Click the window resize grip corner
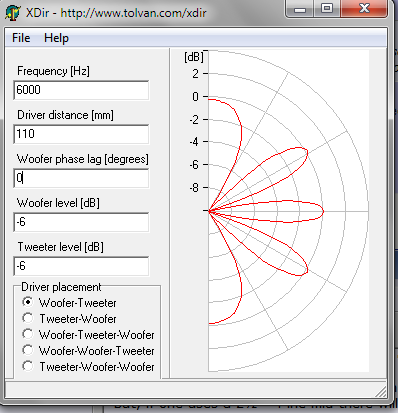The height and width of the screenshot is (413, 398). (x=381, y=392)
